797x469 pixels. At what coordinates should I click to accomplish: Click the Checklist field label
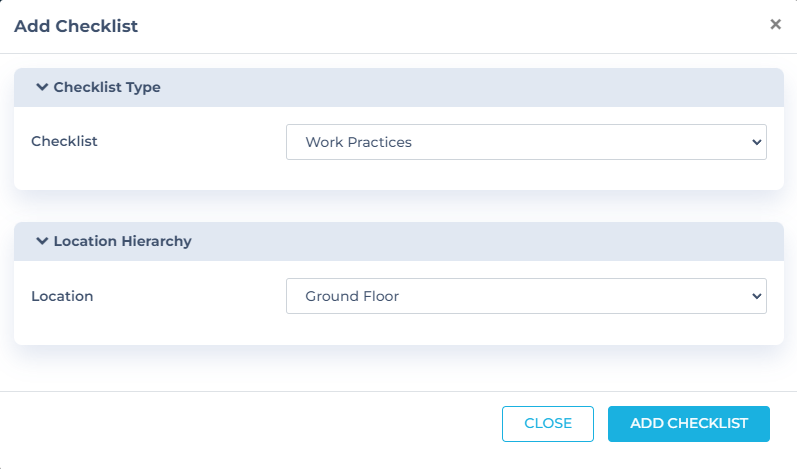64,141
